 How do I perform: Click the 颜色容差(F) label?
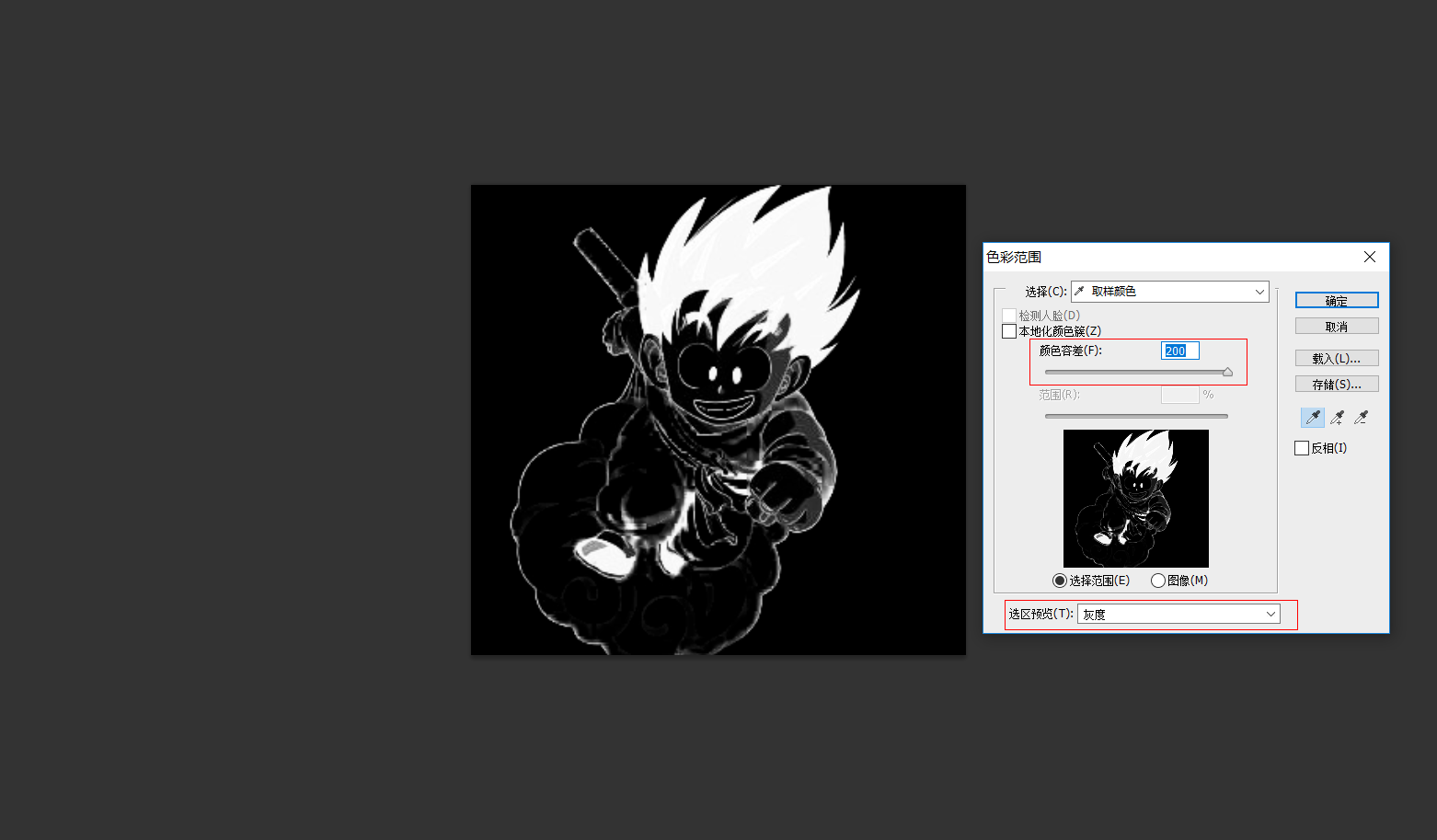tap(1071, 351)
